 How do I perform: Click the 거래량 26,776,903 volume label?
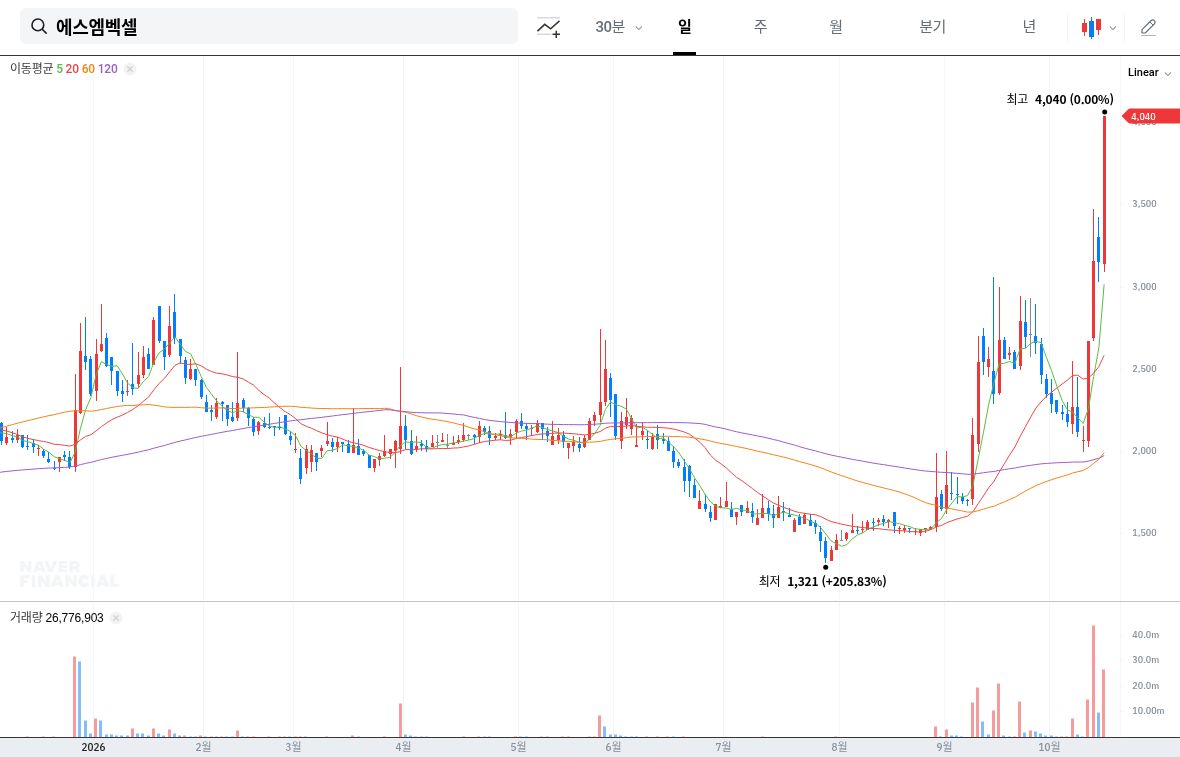point(56,618)
